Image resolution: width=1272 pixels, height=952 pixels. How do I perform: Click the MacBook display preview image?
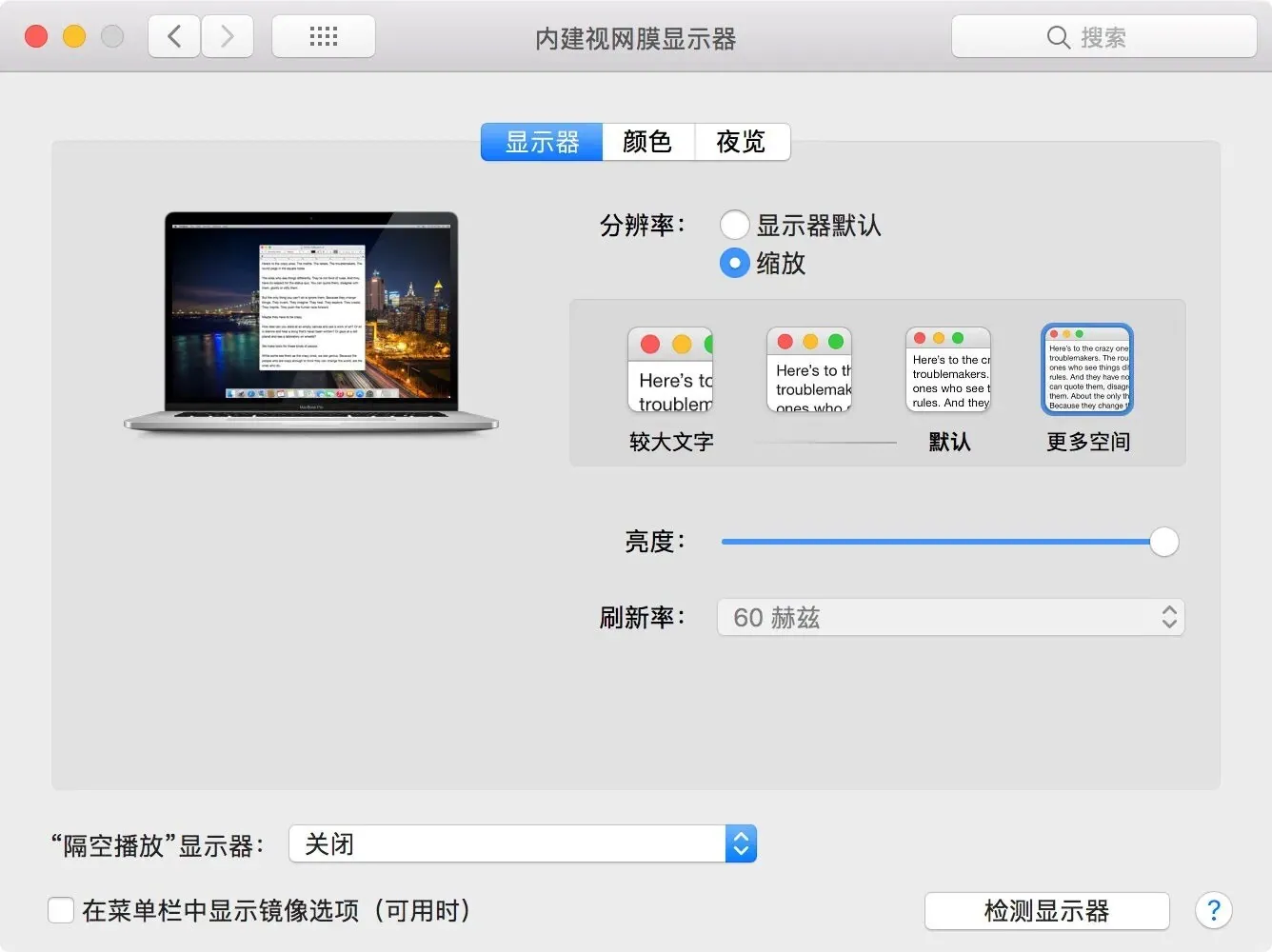309,321
